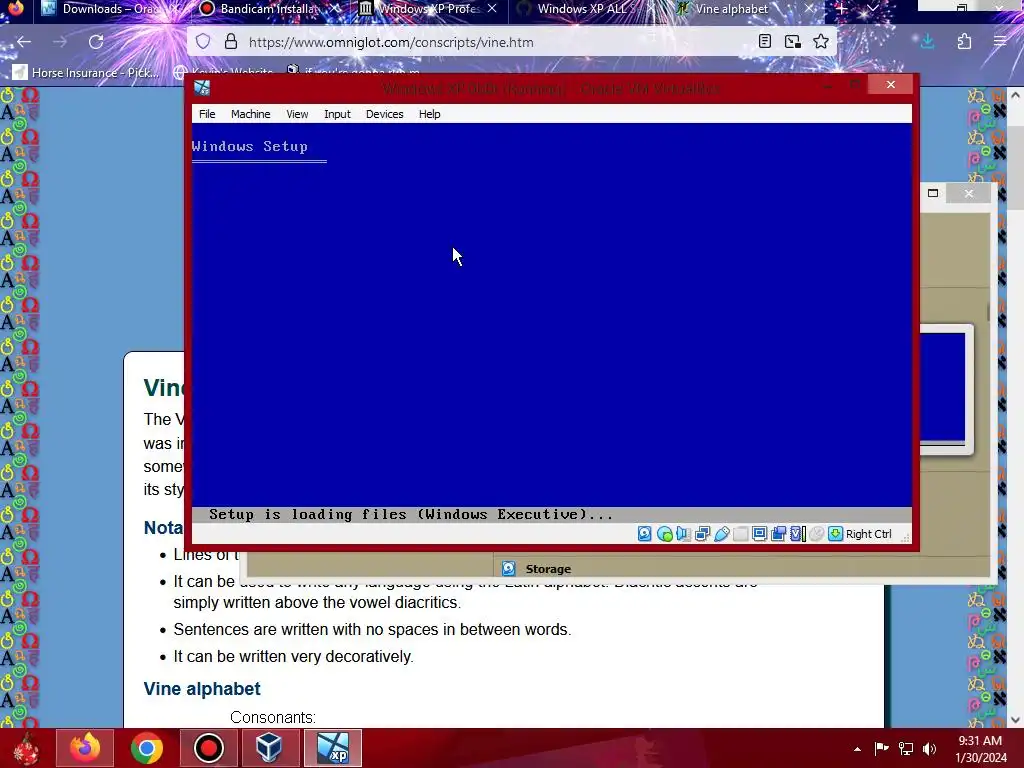Image resolution: width=1024 pixels, height=768 pixels.
Task: Open Bandicam recorder from taskbar
Action: tap(208, 748)
